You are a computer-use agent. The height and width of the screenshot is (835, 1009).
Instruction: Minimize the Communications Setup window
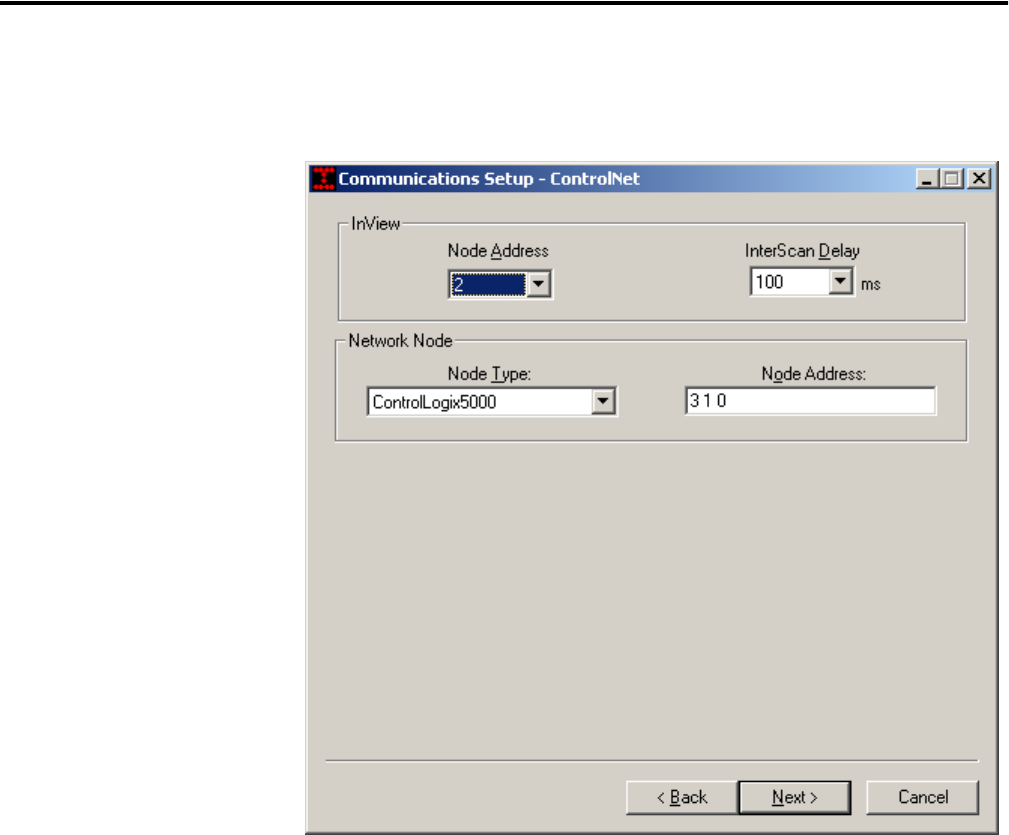pyautogui.click(x=927, y=178)
